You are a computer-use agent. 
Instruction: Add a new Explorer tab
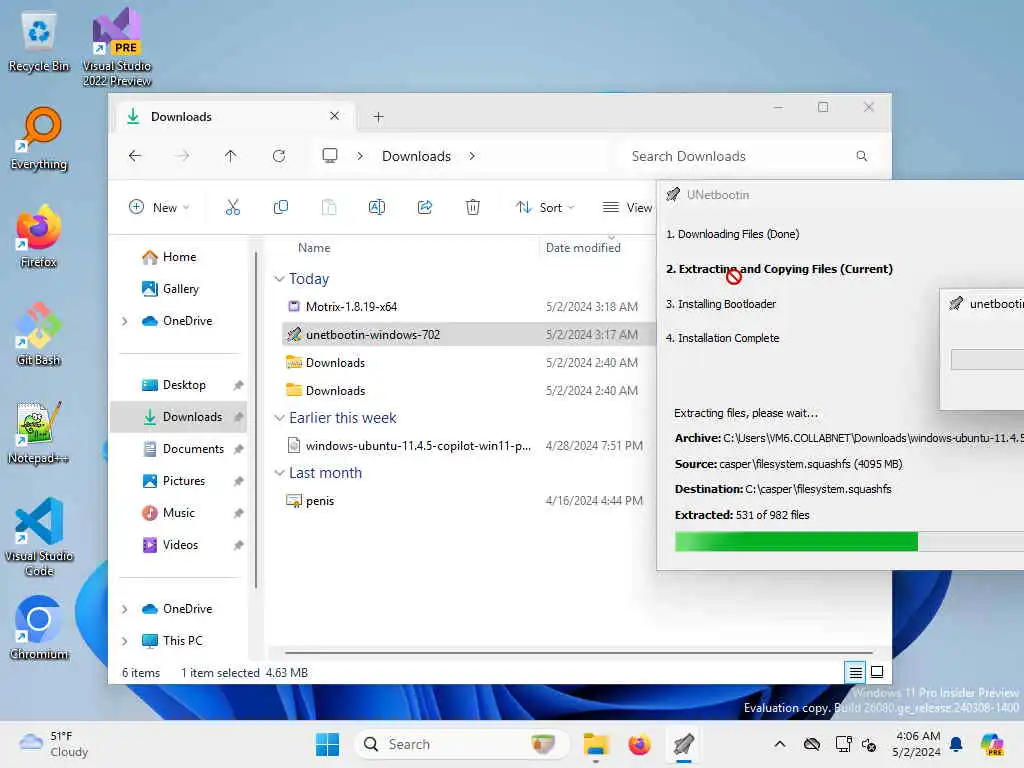(x=378, y=117)
